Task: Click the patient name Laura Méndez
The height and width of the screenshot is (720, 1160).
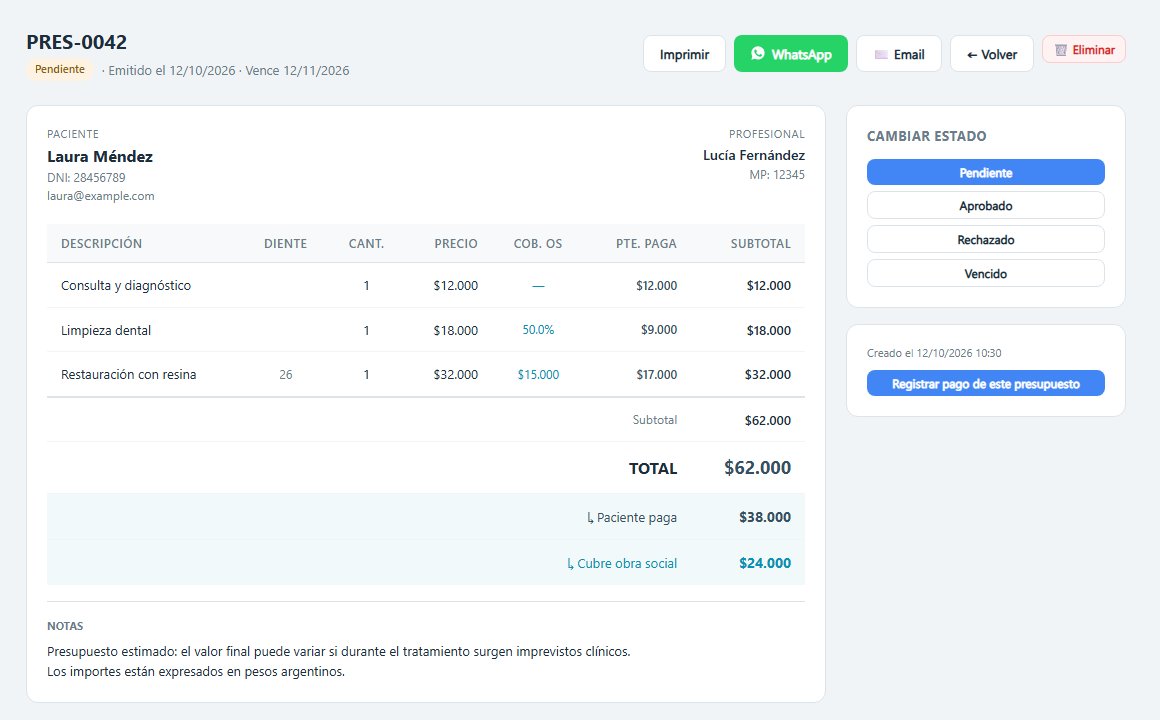Action: (100, 156)
